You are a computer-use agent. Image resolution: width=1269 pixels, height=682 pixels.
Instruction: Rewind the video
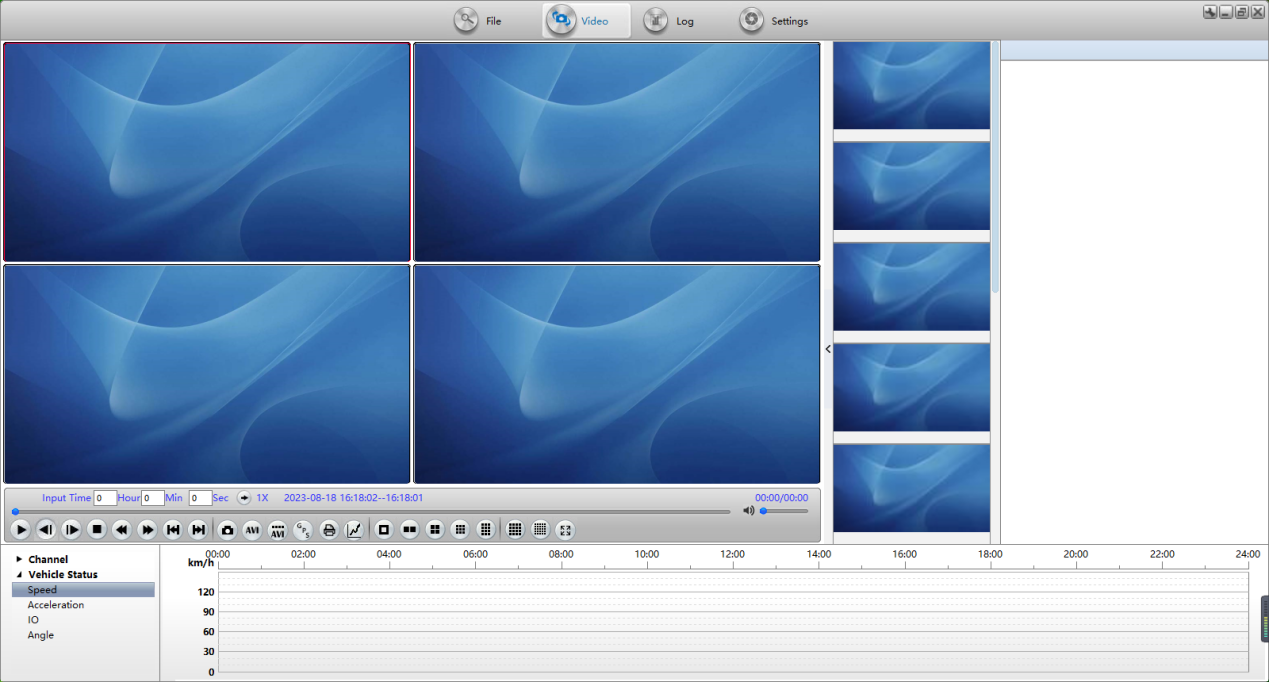pyautogui.click(x=122, y=530)
